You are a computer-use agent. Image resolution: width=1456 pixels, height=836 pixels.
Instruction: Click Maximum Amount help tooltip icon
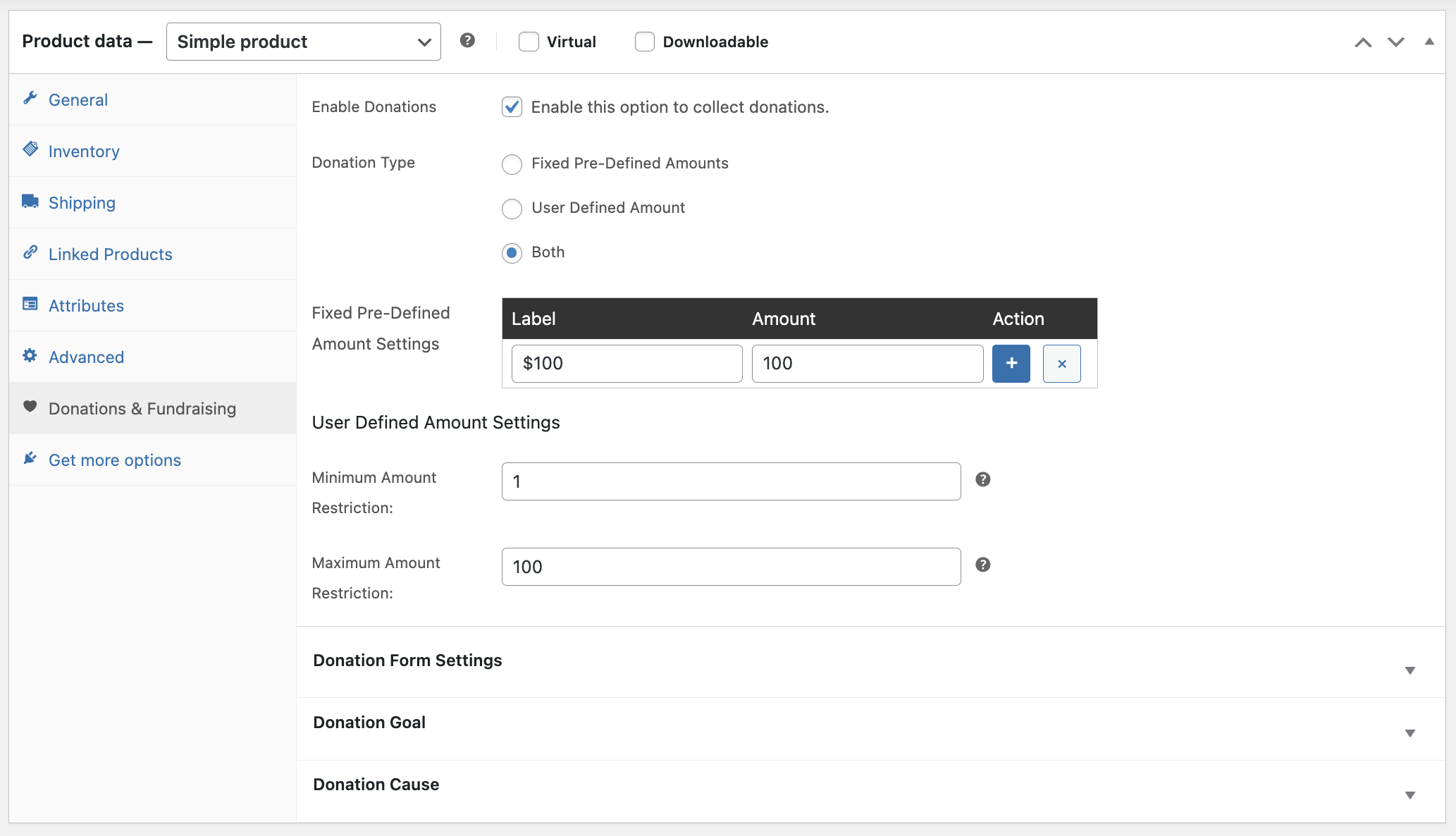pyautogui.click(x=982, y=565)
